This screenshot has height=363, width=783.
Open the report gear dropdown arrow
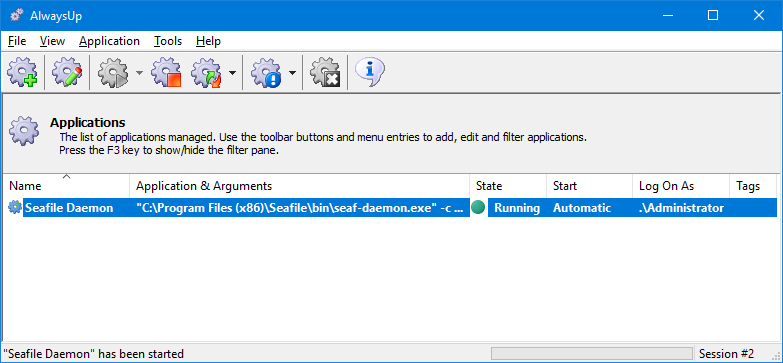click(292, 73)
